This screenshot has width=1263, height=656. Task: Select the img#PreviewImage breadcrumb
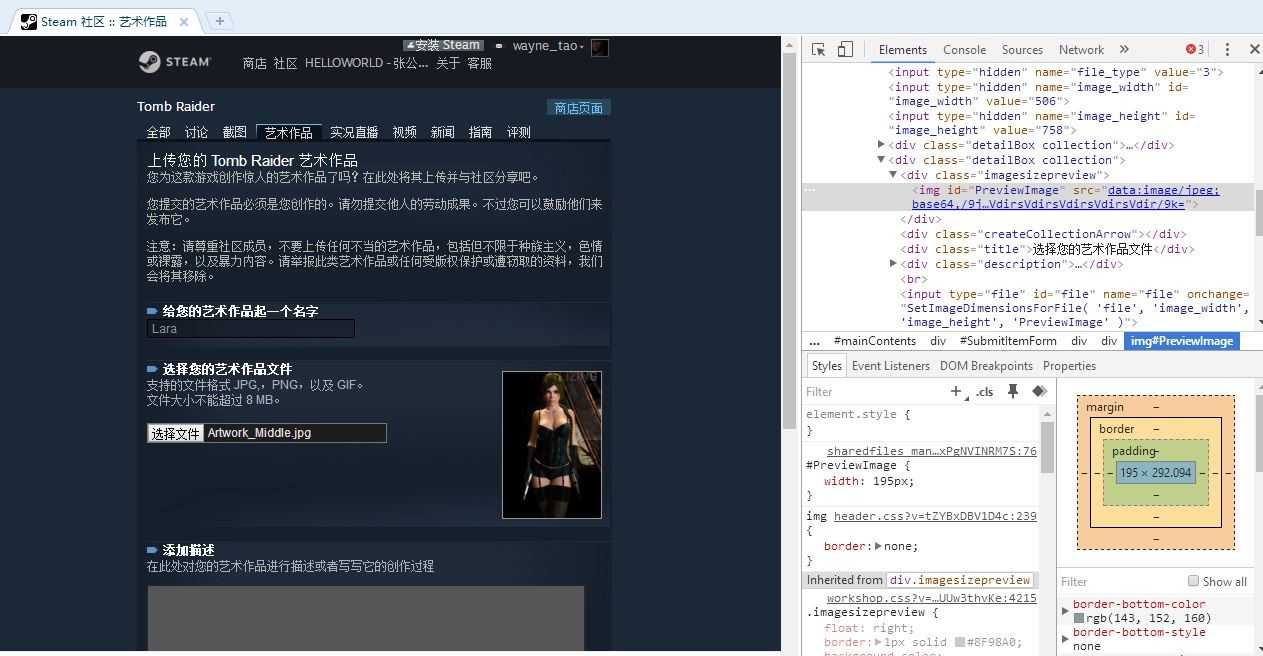tap(1182, 341)
